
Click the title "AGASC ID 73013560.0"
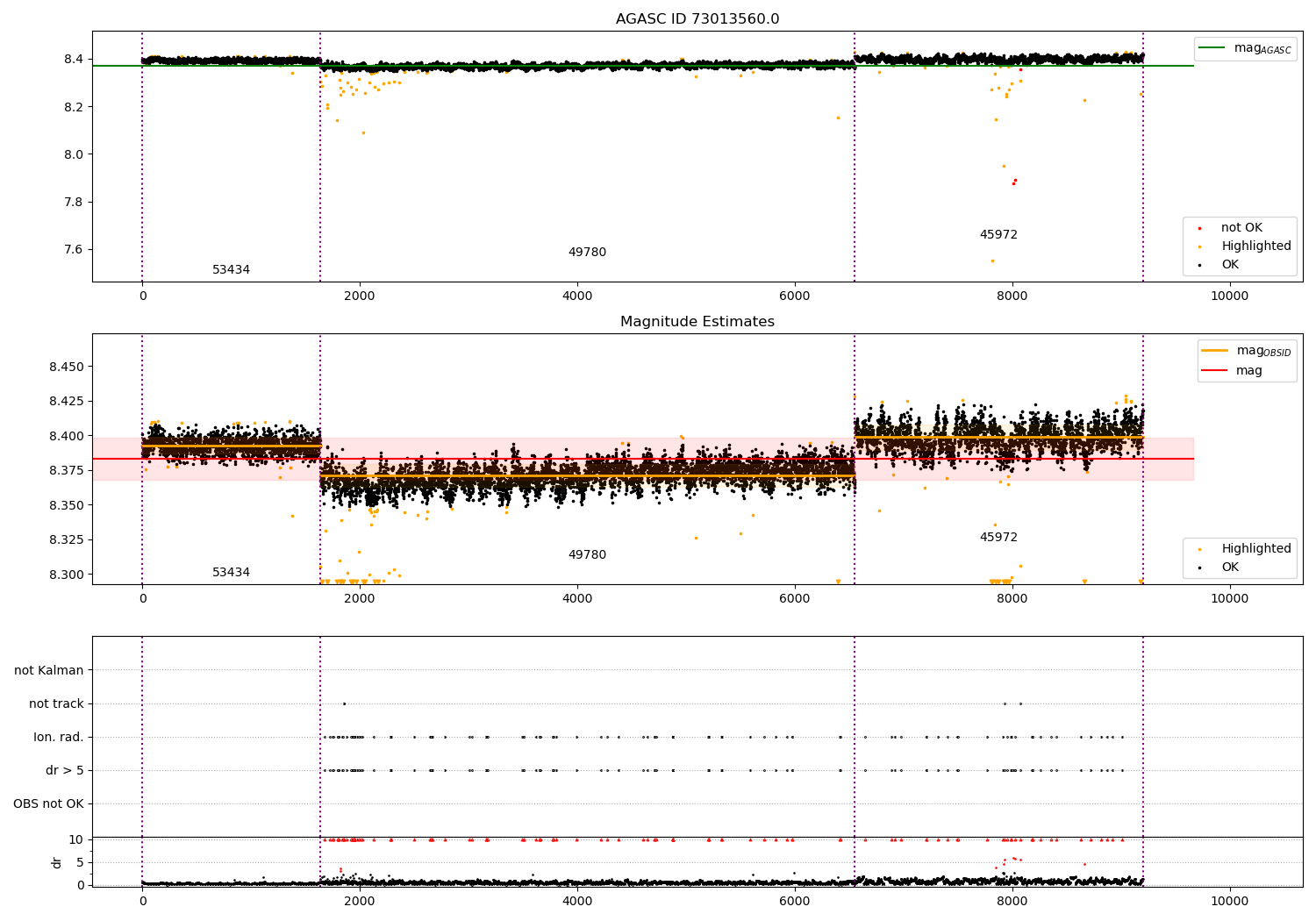click(x=697, y=19)
